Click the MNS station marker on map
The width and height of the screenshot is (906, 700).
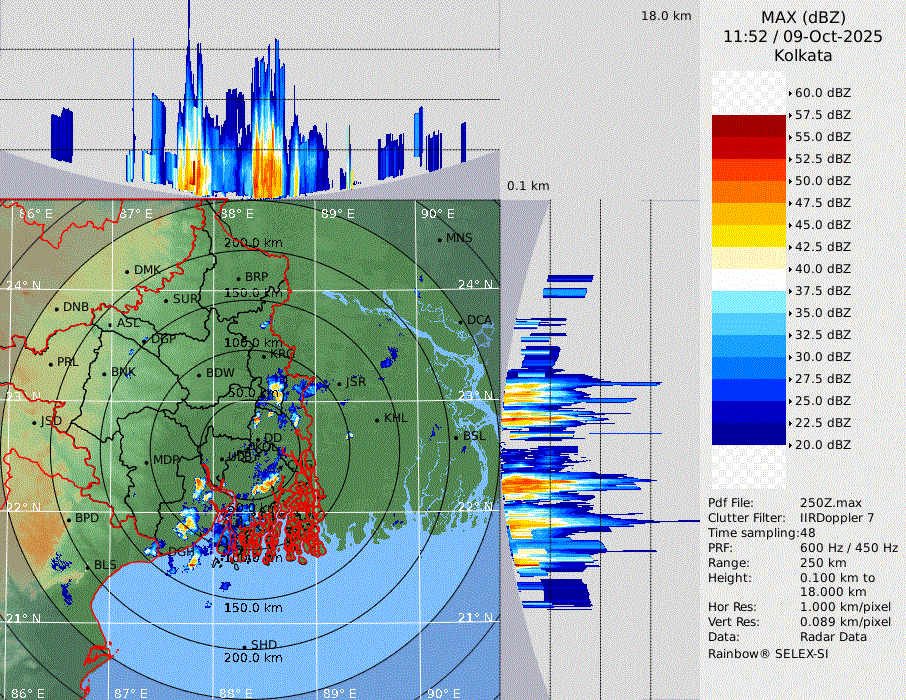click(x=439, y=239)
